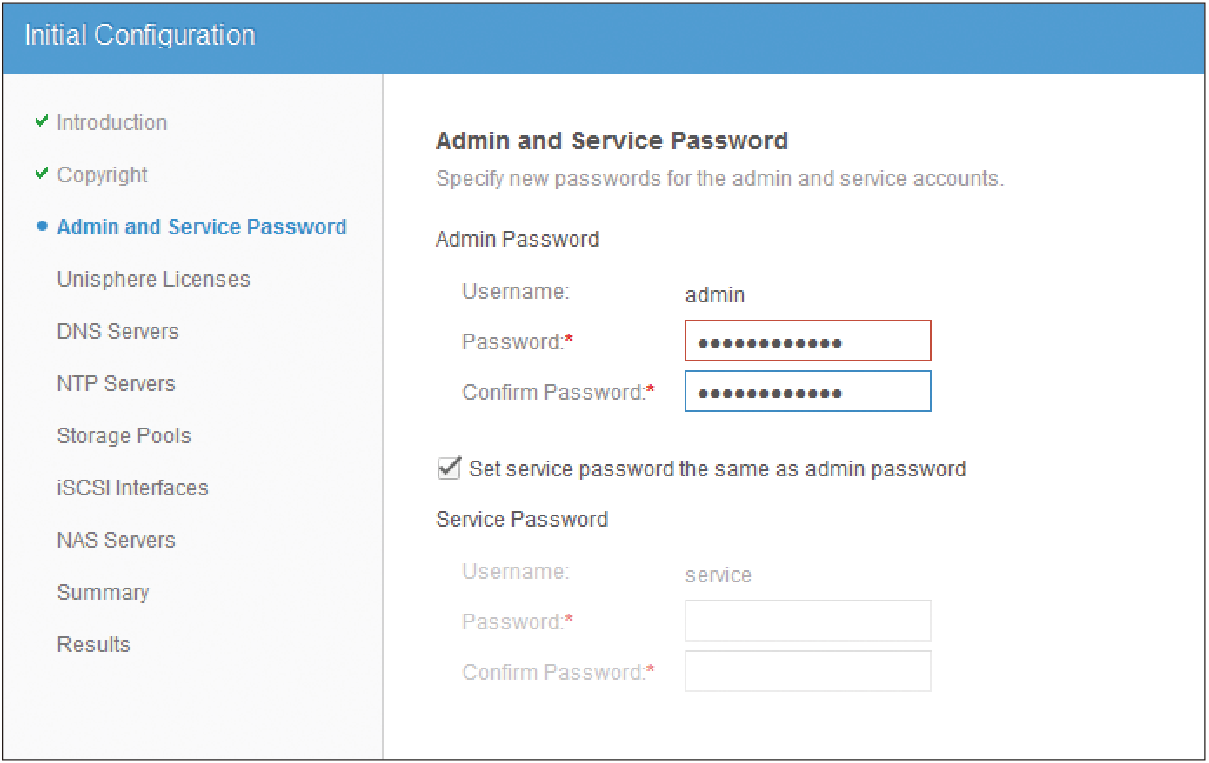Open the Introduction step
This screenshot has height=763, width=1209.
[112, 123]
